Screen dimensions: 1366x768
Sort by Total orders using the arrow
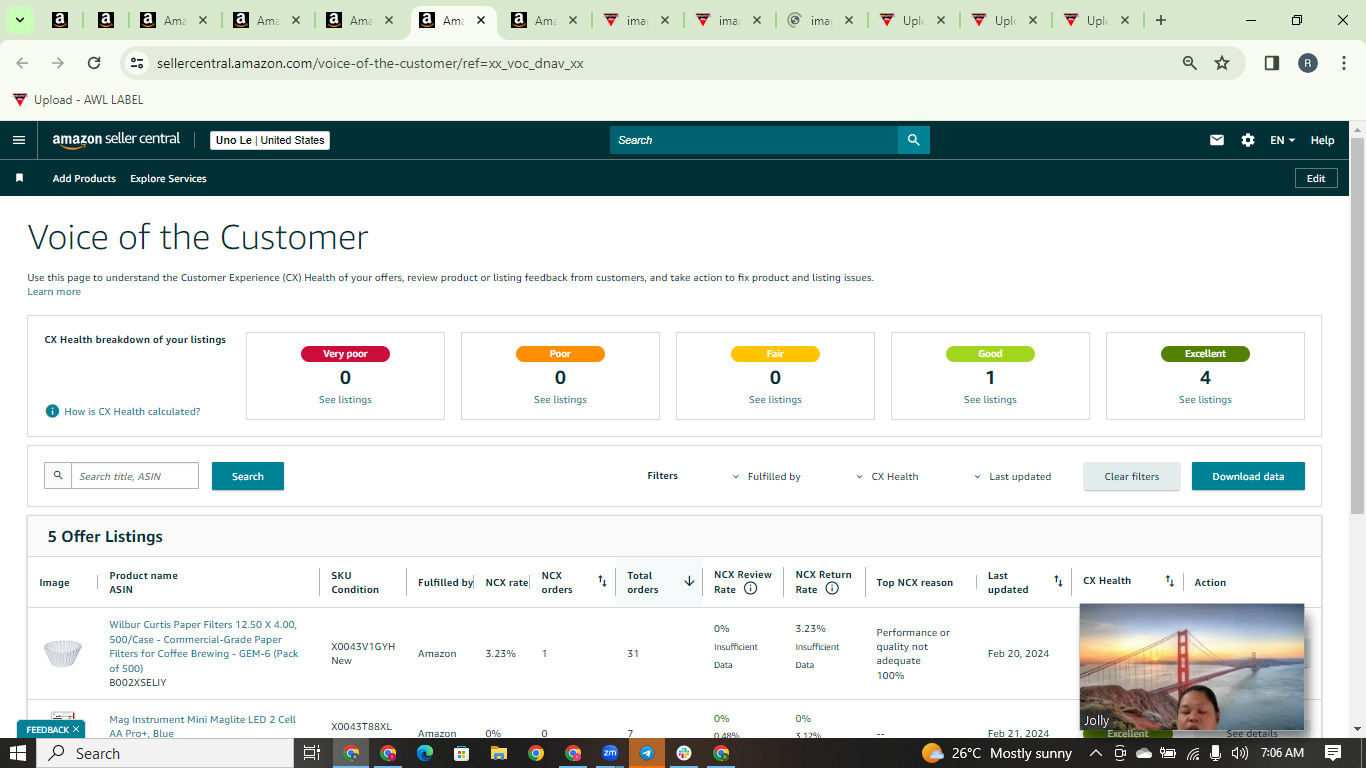[x=689, y=581]
